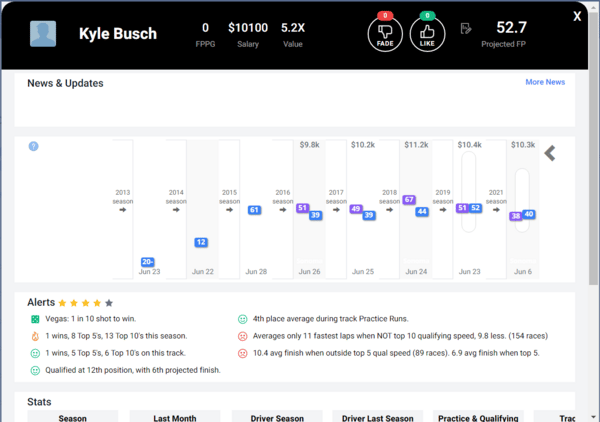Click the blue 39 marker above Jun 26
The width and height of the screenshot is (600, 422).
(x=315, y=215)
